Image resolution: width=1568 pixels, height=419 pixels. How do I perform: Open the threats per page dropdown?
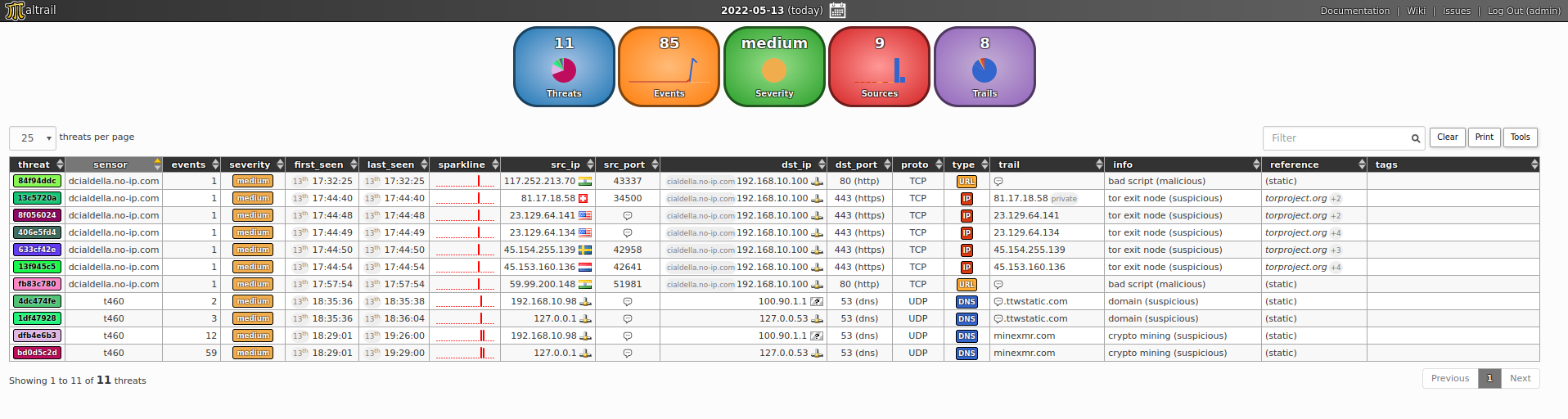[x=33, y=138]
